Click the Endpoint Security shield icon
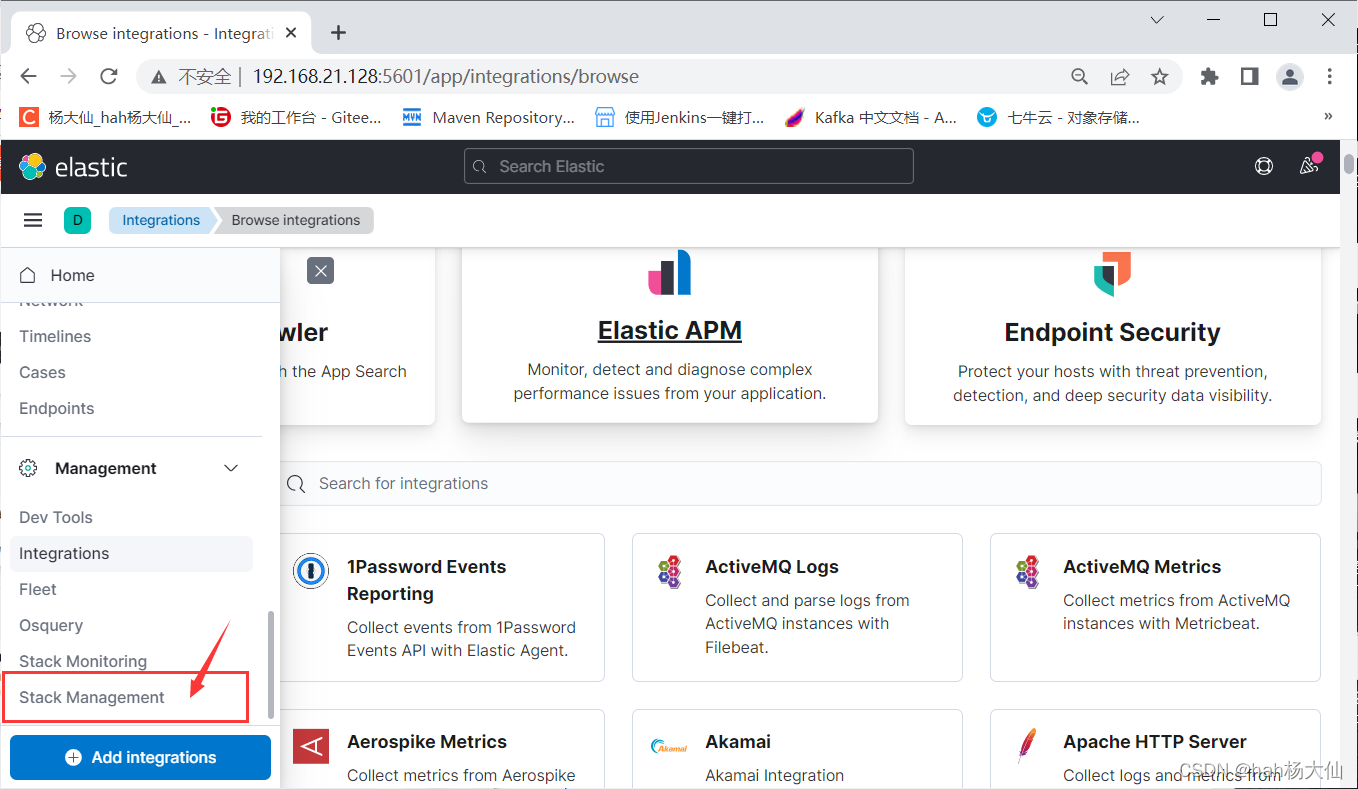This screenshot has width=1358, height=789. tap(1112, 274)
